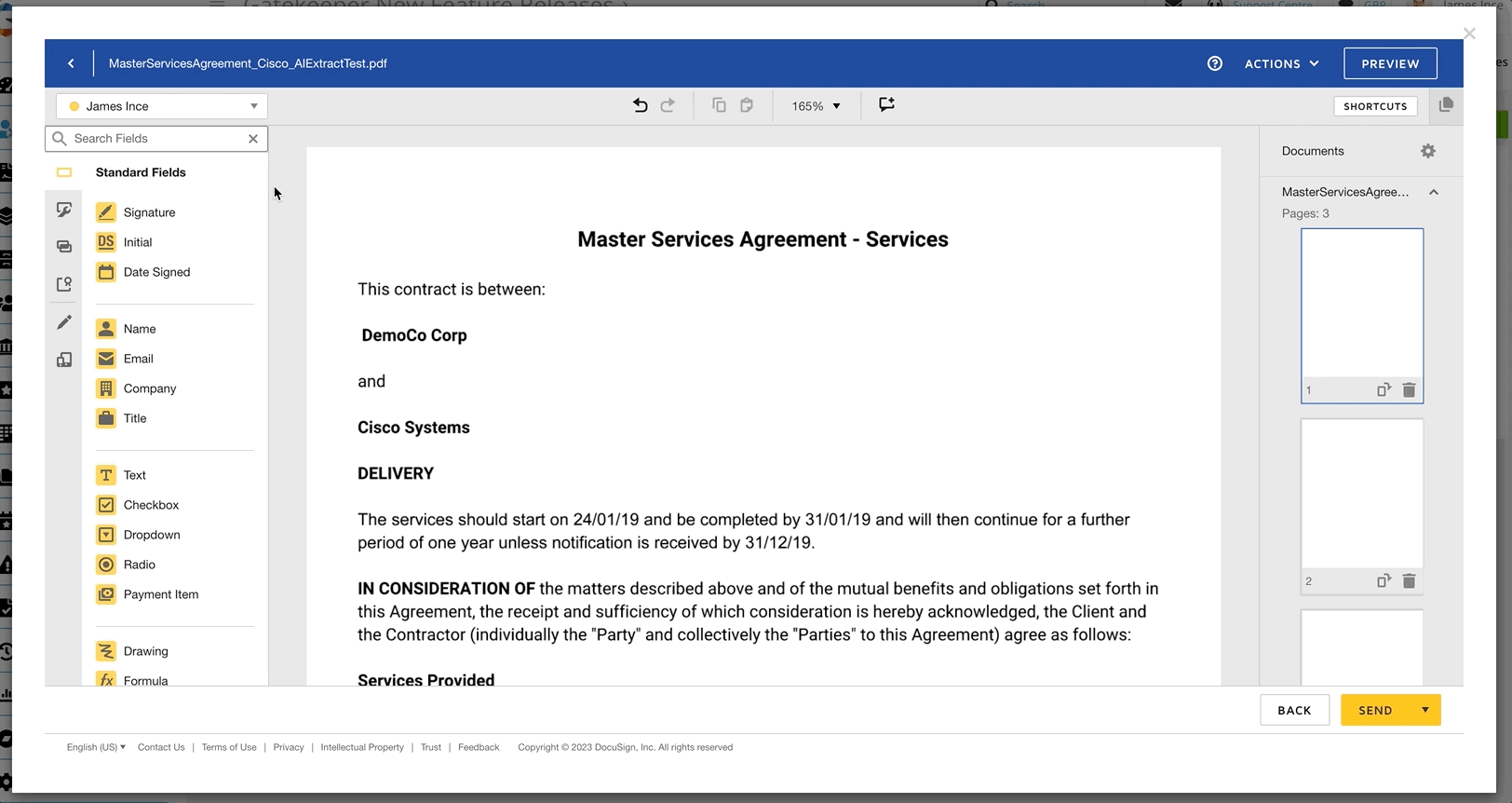Select the Formula field
The width and height of the screenshot is (1512, 803).
pyautogui.click(x=132, y=680)
